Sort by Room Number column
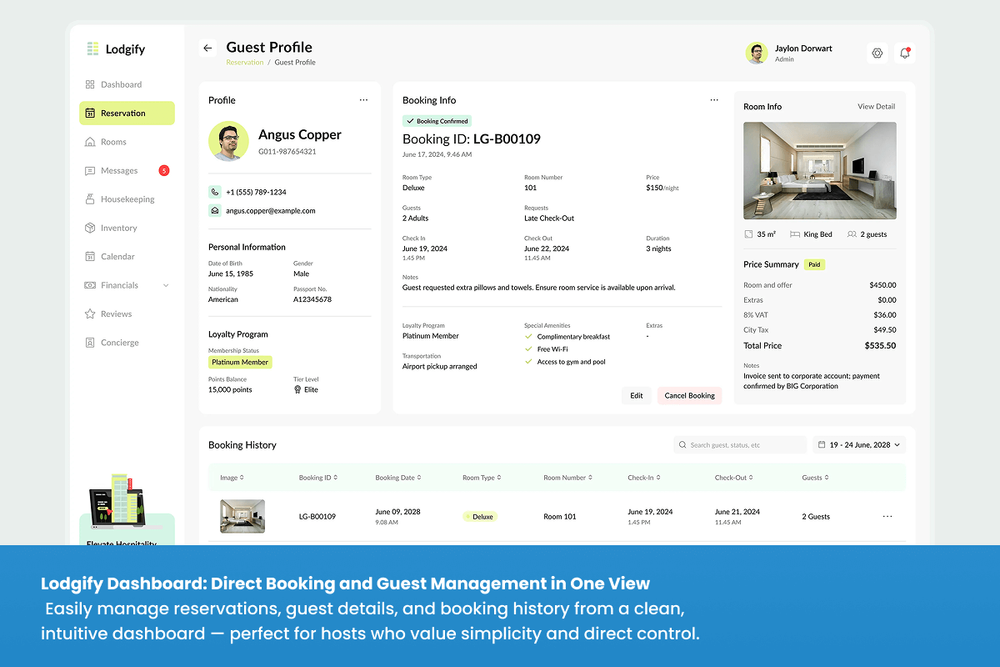This screenshot has width=1000, height=667. 568,478
